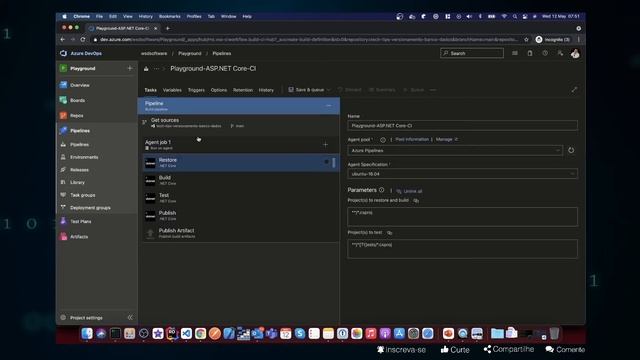The width and height of the screenshot is (640, 360).
Task: Click the link icon beside Project(s) to test
Action: [x=389, y=233]
